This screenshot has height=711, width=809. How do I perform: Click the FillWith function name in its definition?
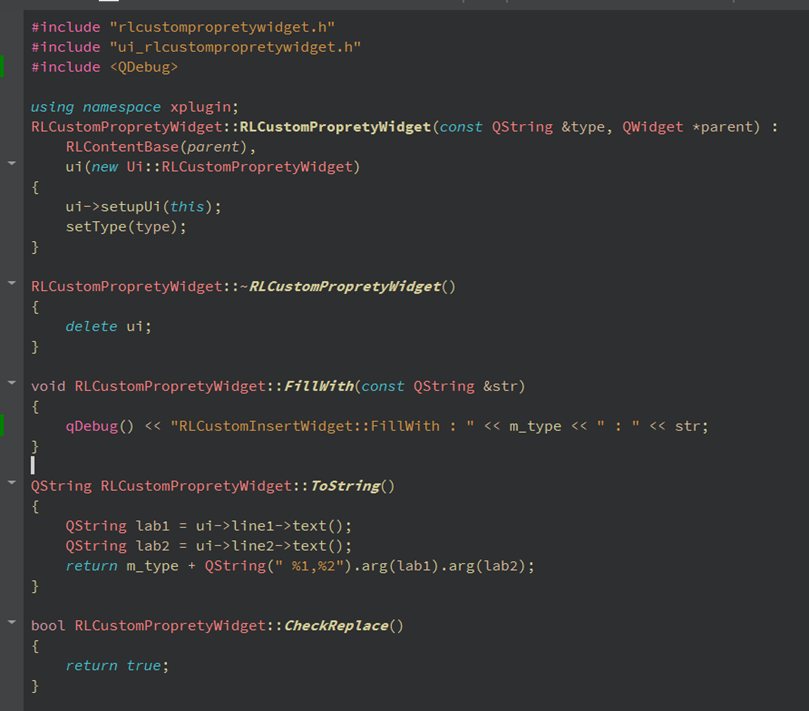(x=319, y=386)
